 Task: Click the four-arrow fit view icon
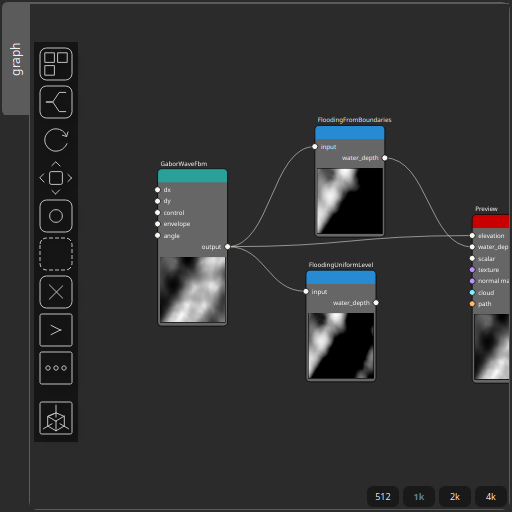[56, 178]
